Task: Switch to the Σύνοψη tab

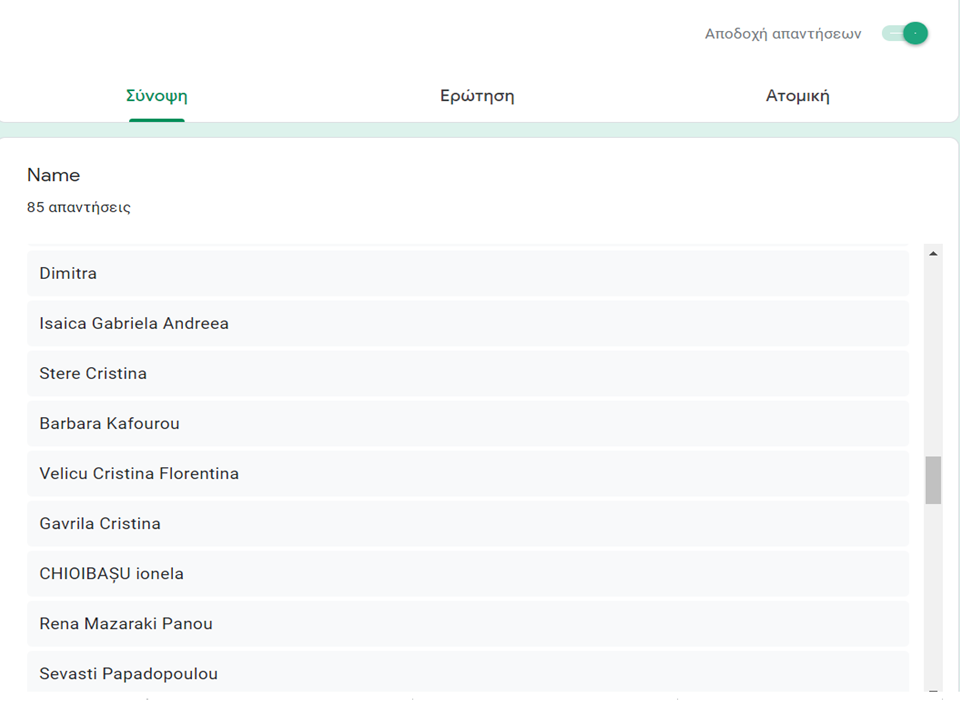Action: (x=157, y=96)
